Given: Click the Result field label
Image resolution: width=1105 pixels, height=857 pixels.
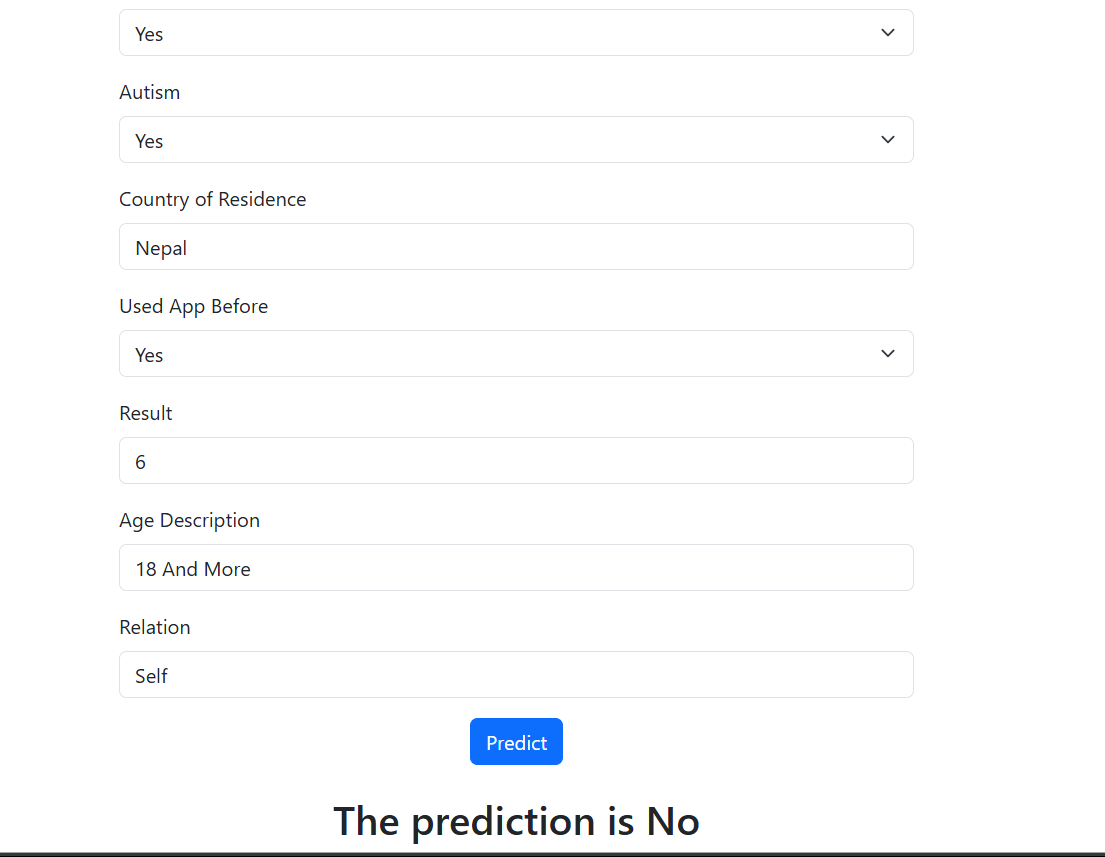Looking at the screenshot, I should (x=145, y=413).
